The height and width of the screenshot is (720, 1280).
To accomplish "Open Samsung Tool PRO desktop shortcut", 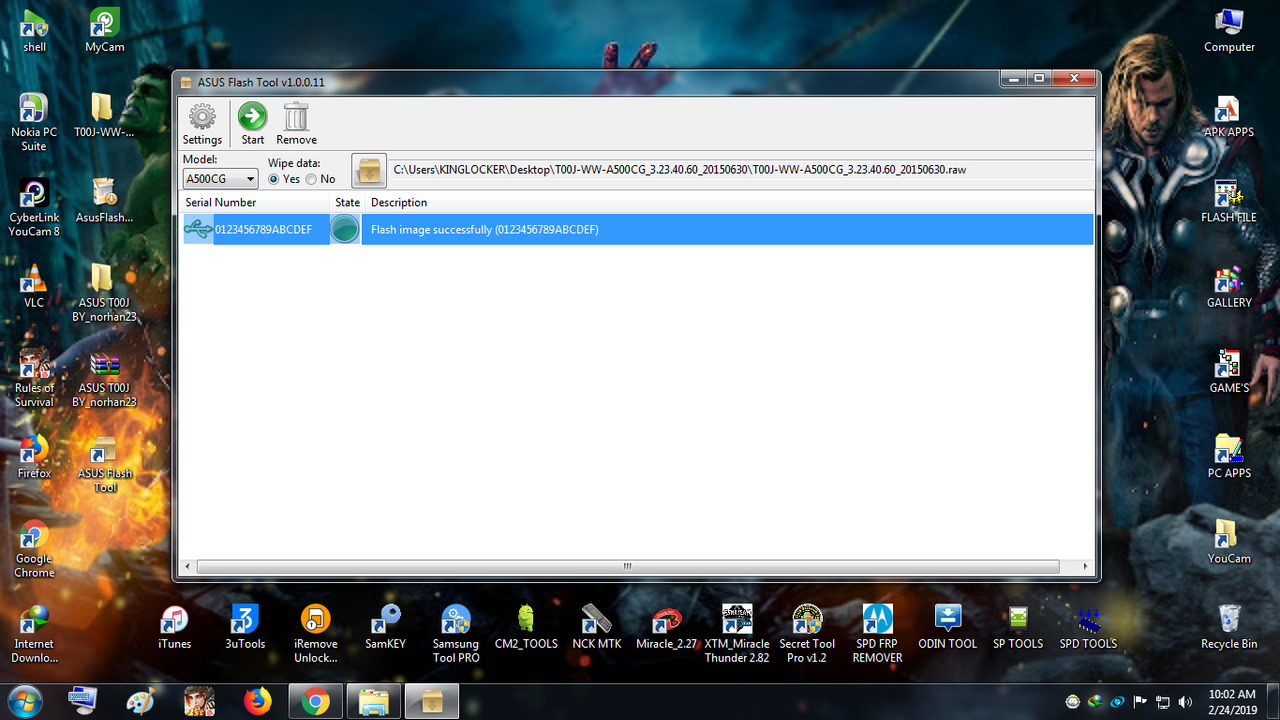I will [456, 634].
